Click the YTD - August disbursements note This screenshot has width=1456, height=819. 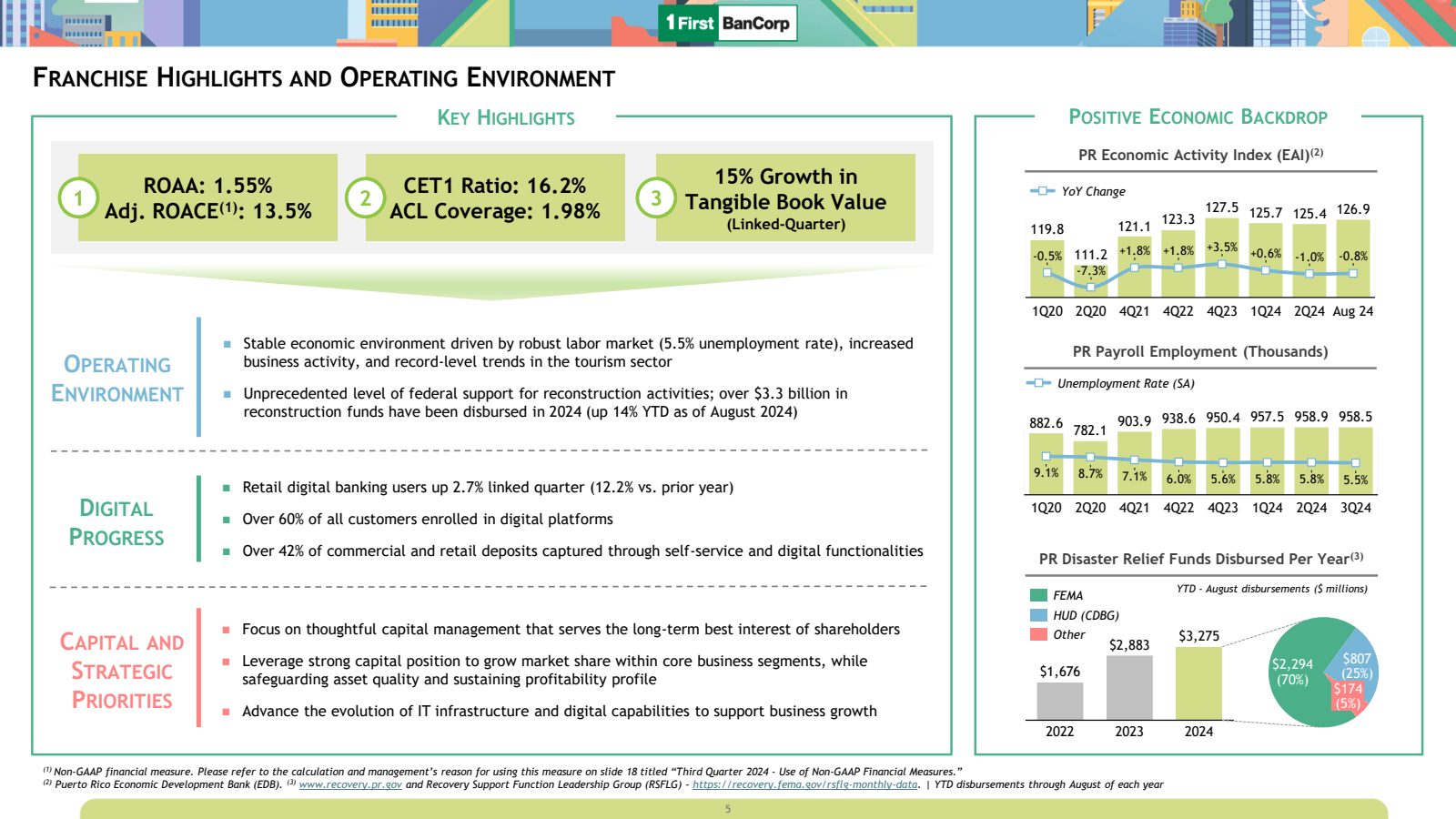point(1272,589)
